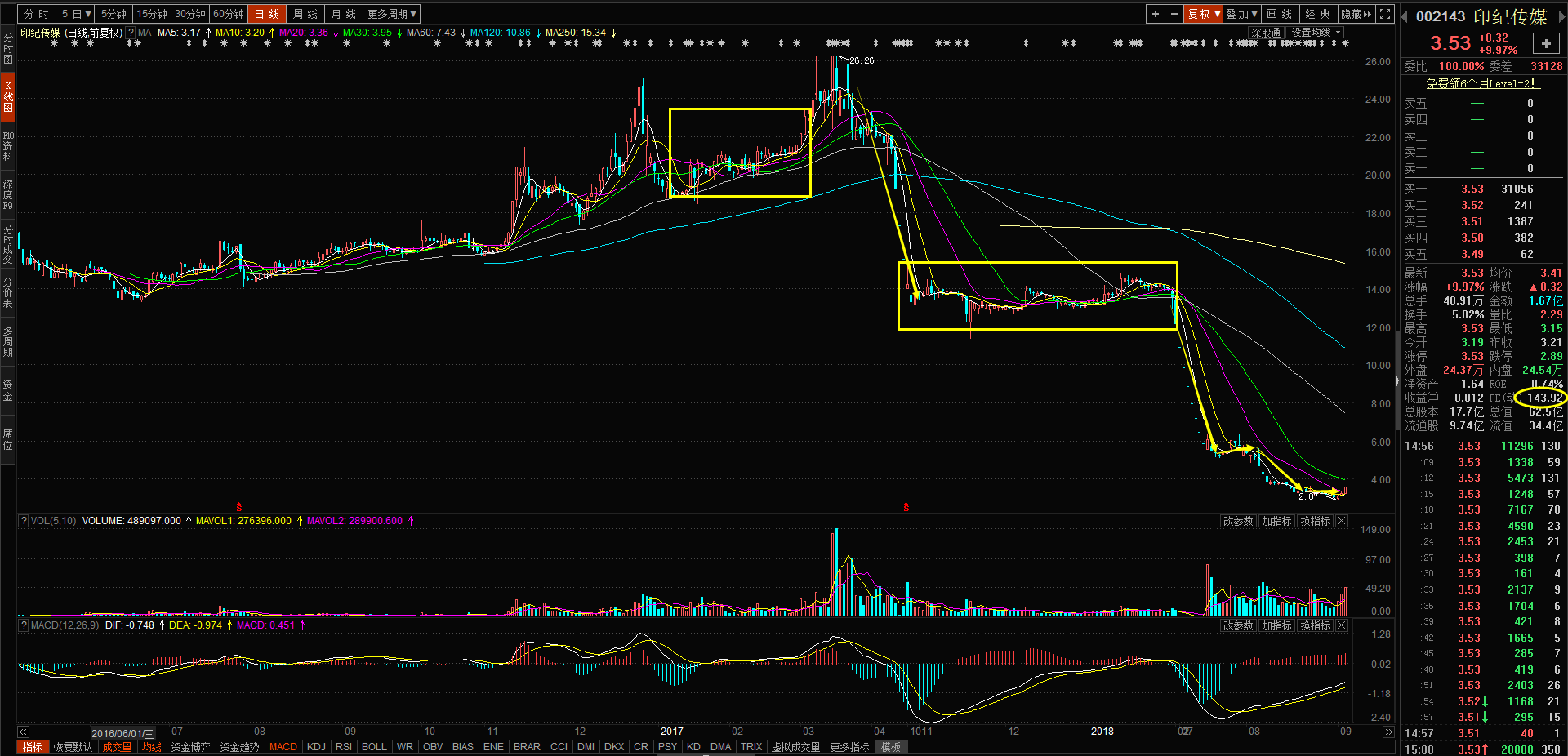The height and width of the screenshot is (756, 1568).
Task: Select the 60分钟 period tab
Action: [229, 14]
